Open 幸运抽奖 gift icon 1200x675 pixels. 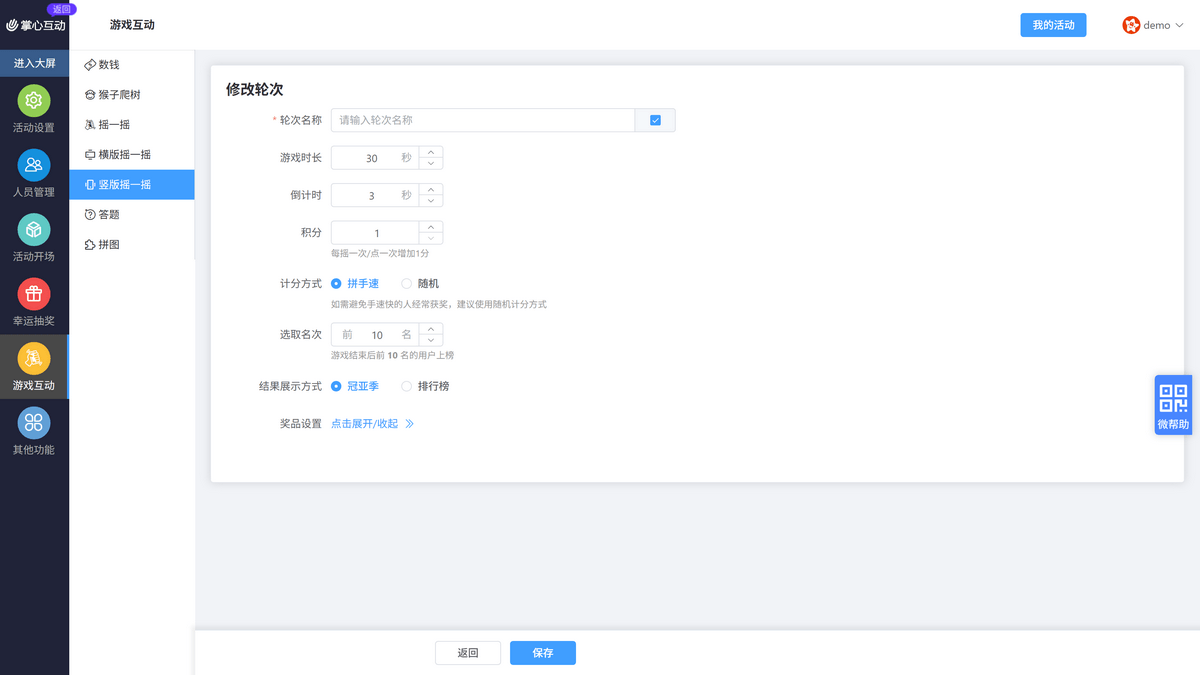click(34, 294)
